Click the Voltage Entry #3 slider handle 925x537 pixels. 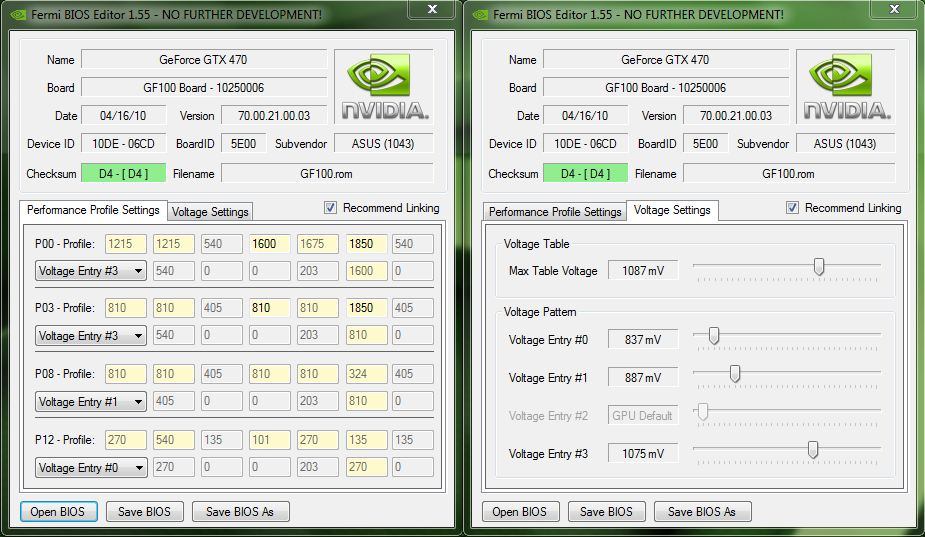[813, 450]
